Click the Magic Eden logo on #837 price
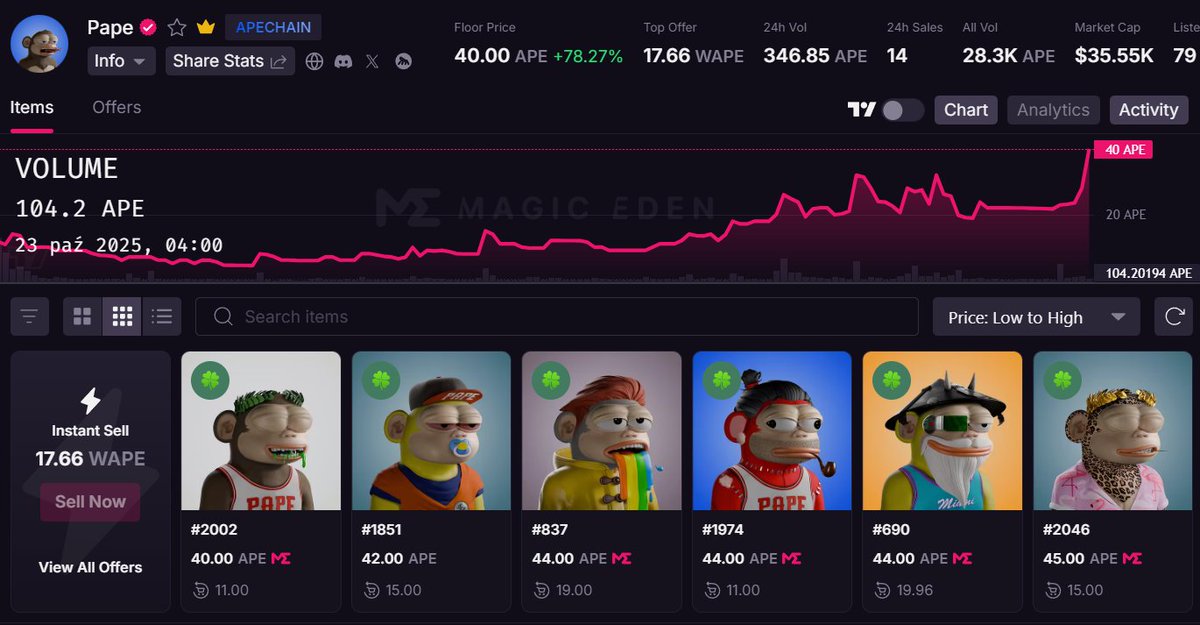The width and height of the screenshot is (1200, 625). (622, 559)
